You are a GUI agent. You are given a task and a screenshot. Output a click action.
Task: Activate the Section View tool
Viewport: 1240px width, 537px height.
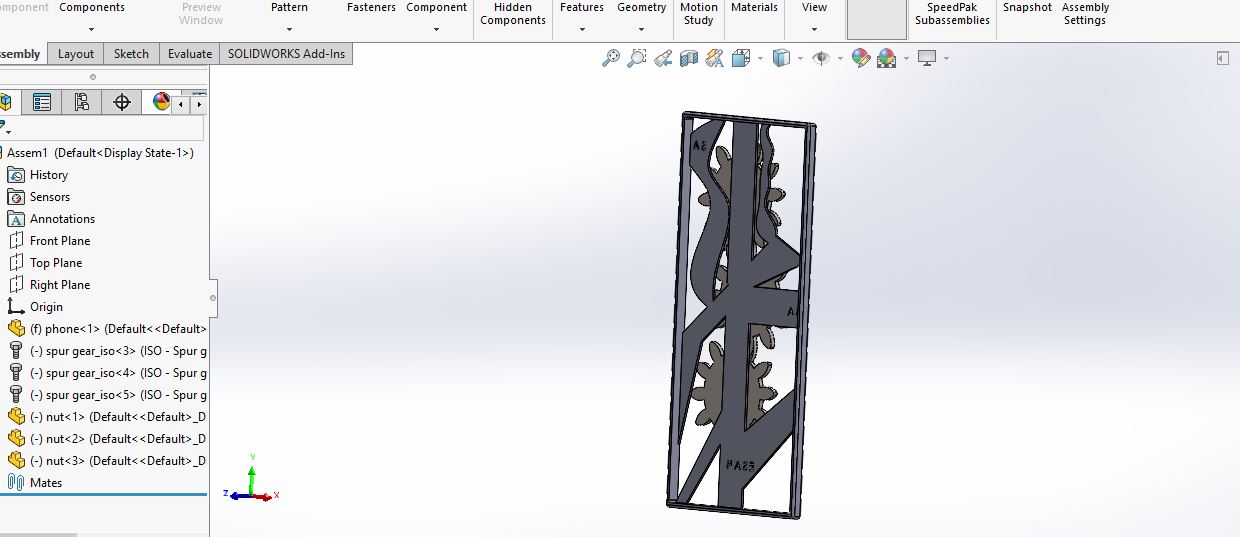tap(688, 59)
